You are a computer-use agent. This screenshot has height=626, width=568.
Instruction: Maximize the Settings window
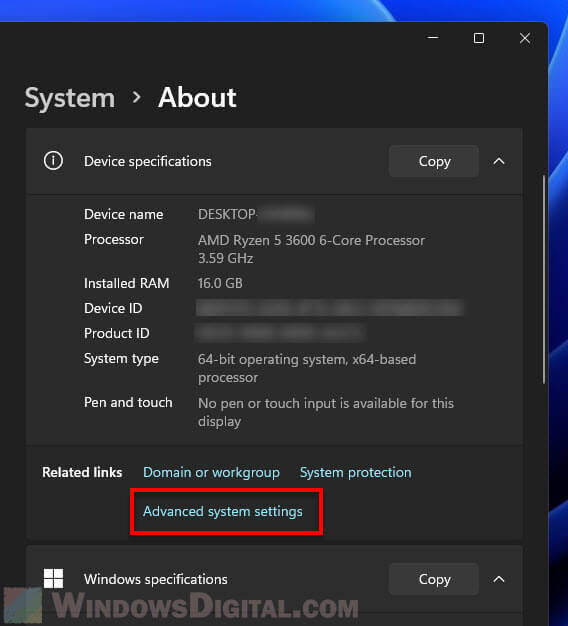(x=479, y=38)
